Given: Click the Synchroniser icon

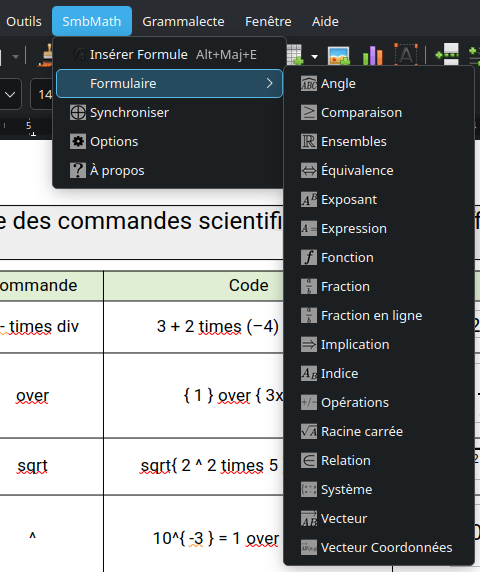Looking at the screenshot, I should point(78,113).
